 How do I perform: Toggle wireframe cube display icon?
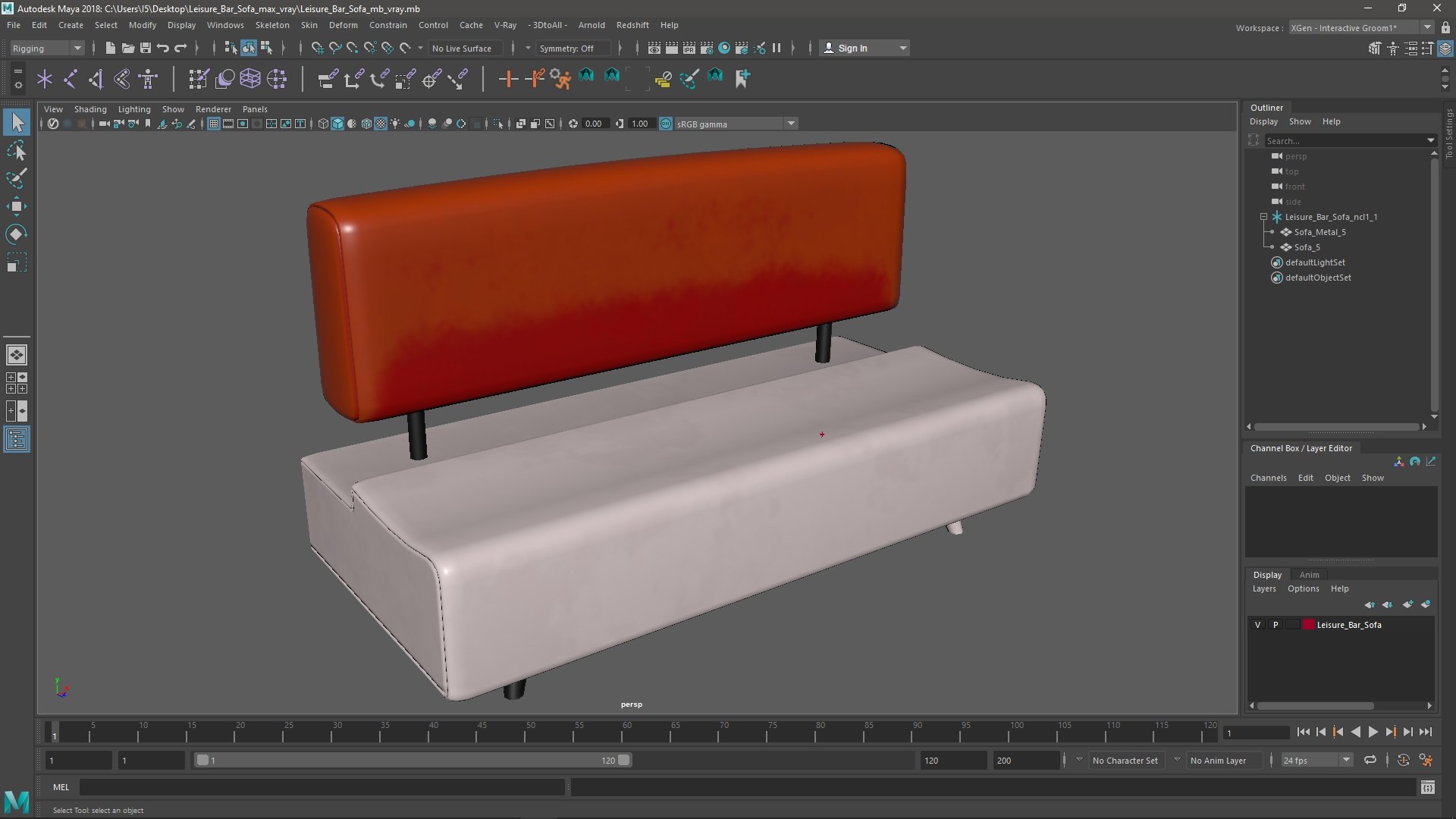pyautogui.click(x=323, y=124)
